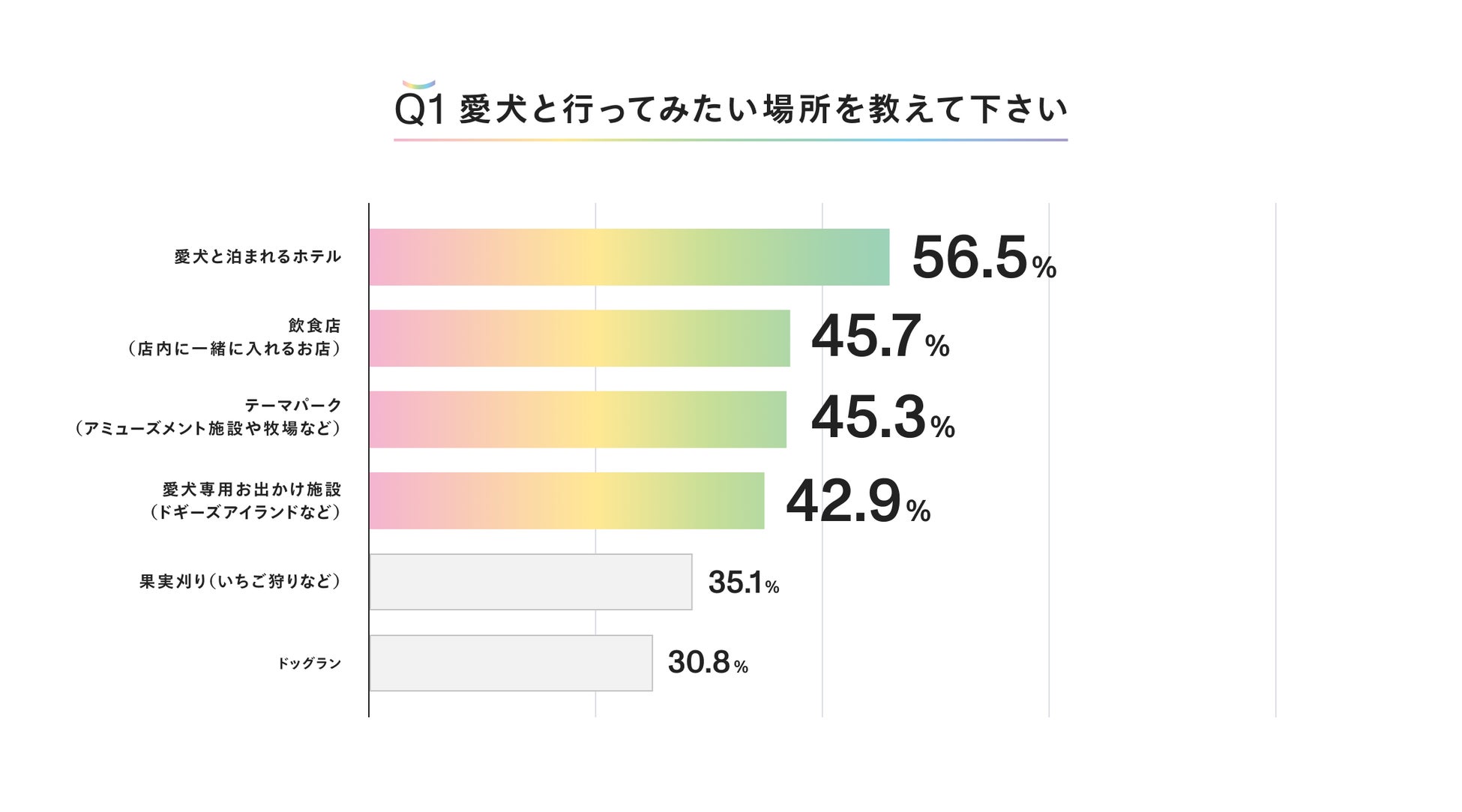
Task: Click the Q1 label in the heading
Action: [x=419, y=111]
